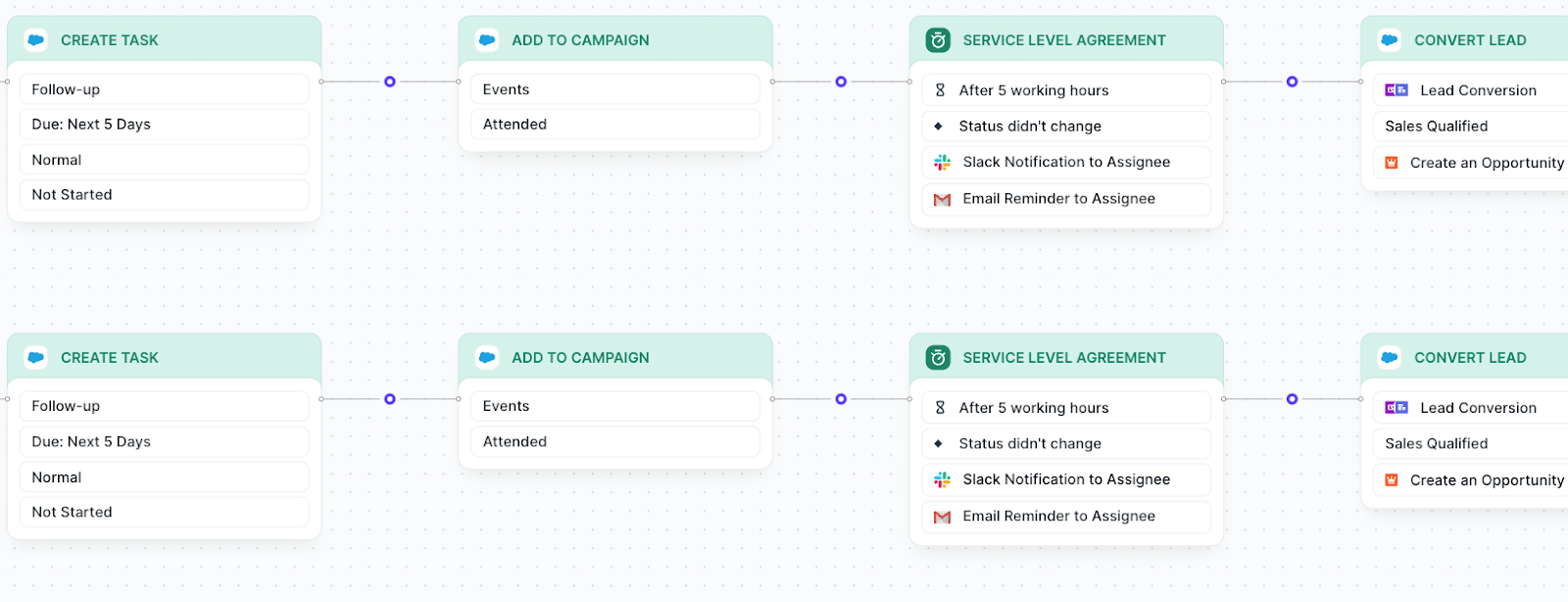Click the Salesforce icon on lower Add to Campaign card

tap(487, 358)
